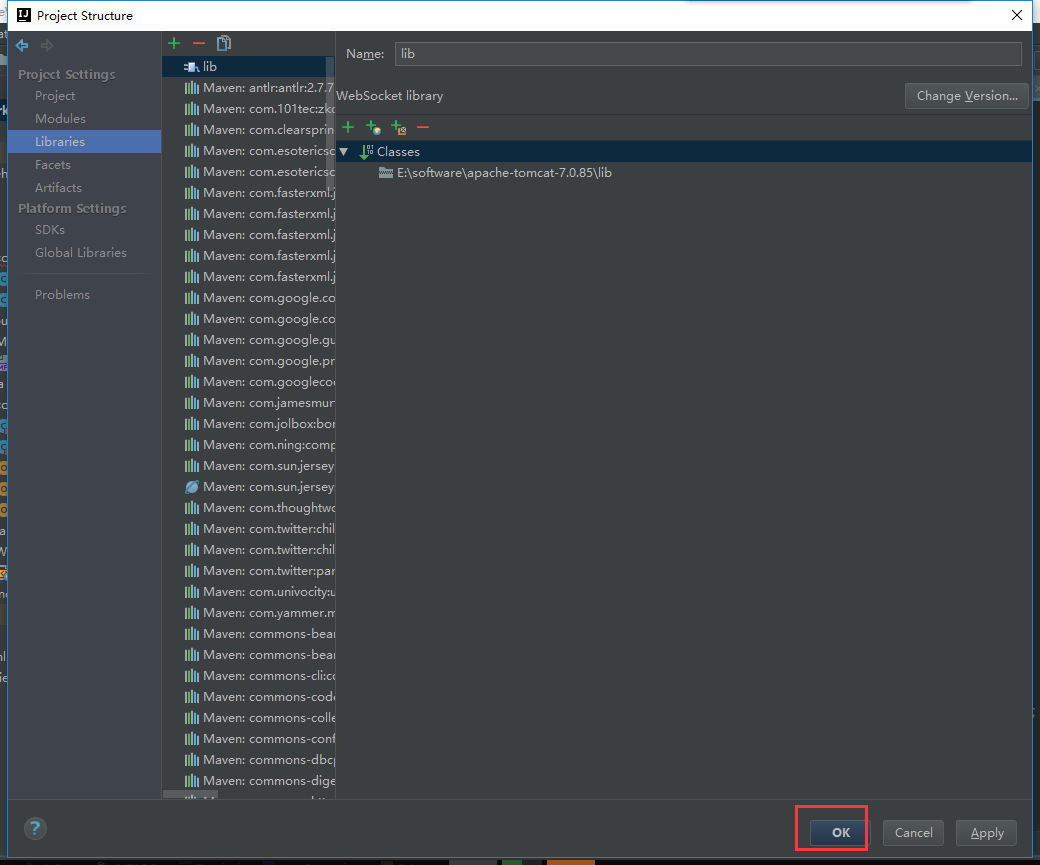The image size is (1040, 865).
Task: Click the lib library icon in list
Action: tap(192, 67)
